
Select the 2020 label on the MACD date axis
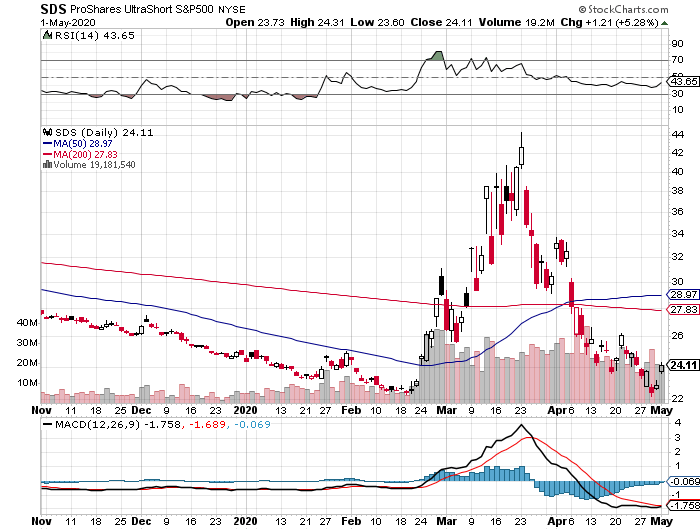click(x=246, y=520)
